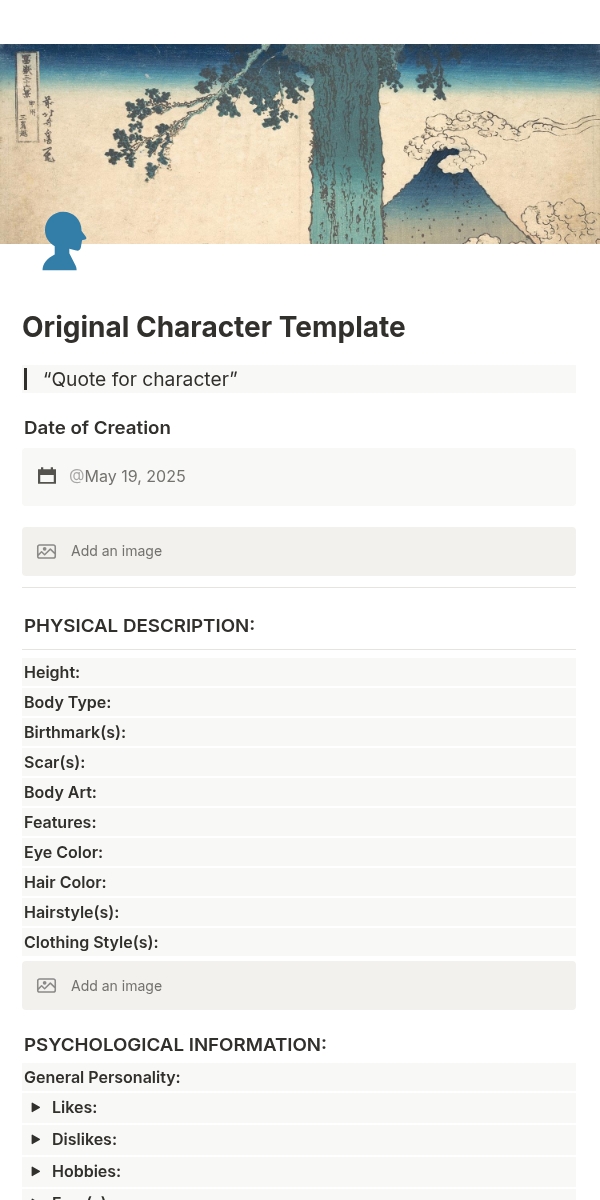Screen dimensions: 600x1200
Task: Click Add an image below Clothing Style(s)
Action: pyautogui.click(x=116, y=986)
